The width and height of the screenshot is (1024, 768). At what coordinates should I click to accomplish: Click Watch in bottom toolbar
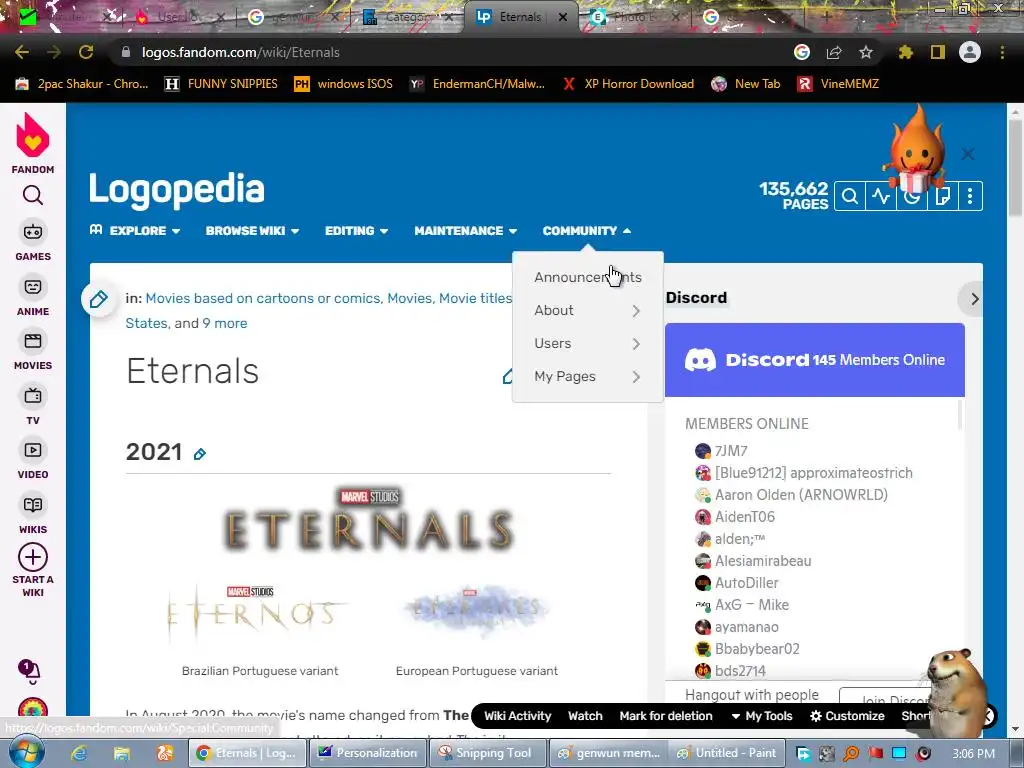pyautogui.click(x=585, y=716)
